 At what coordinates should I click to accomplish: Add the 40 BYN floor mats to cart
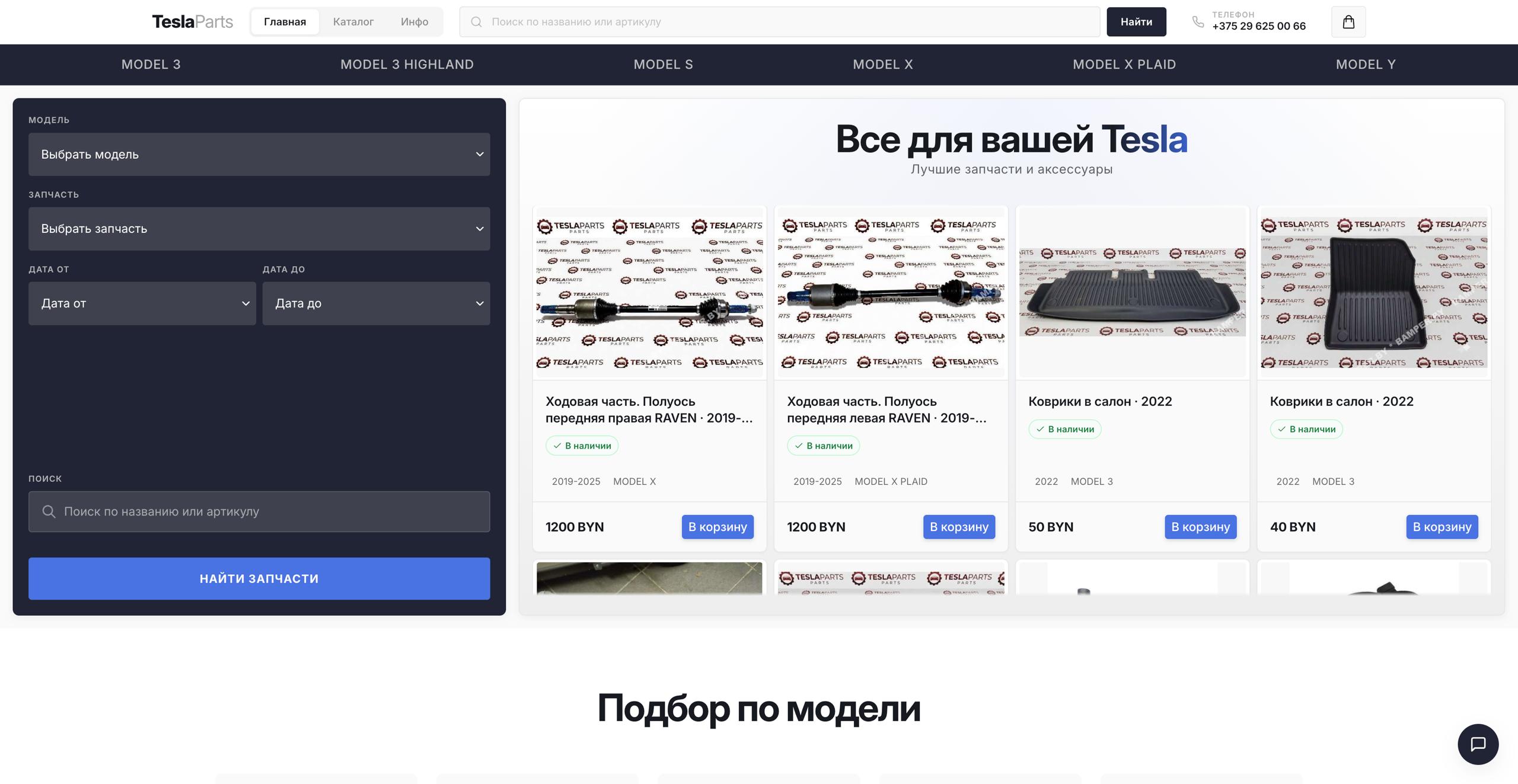pyautogui.click(x=1442, y=527)
